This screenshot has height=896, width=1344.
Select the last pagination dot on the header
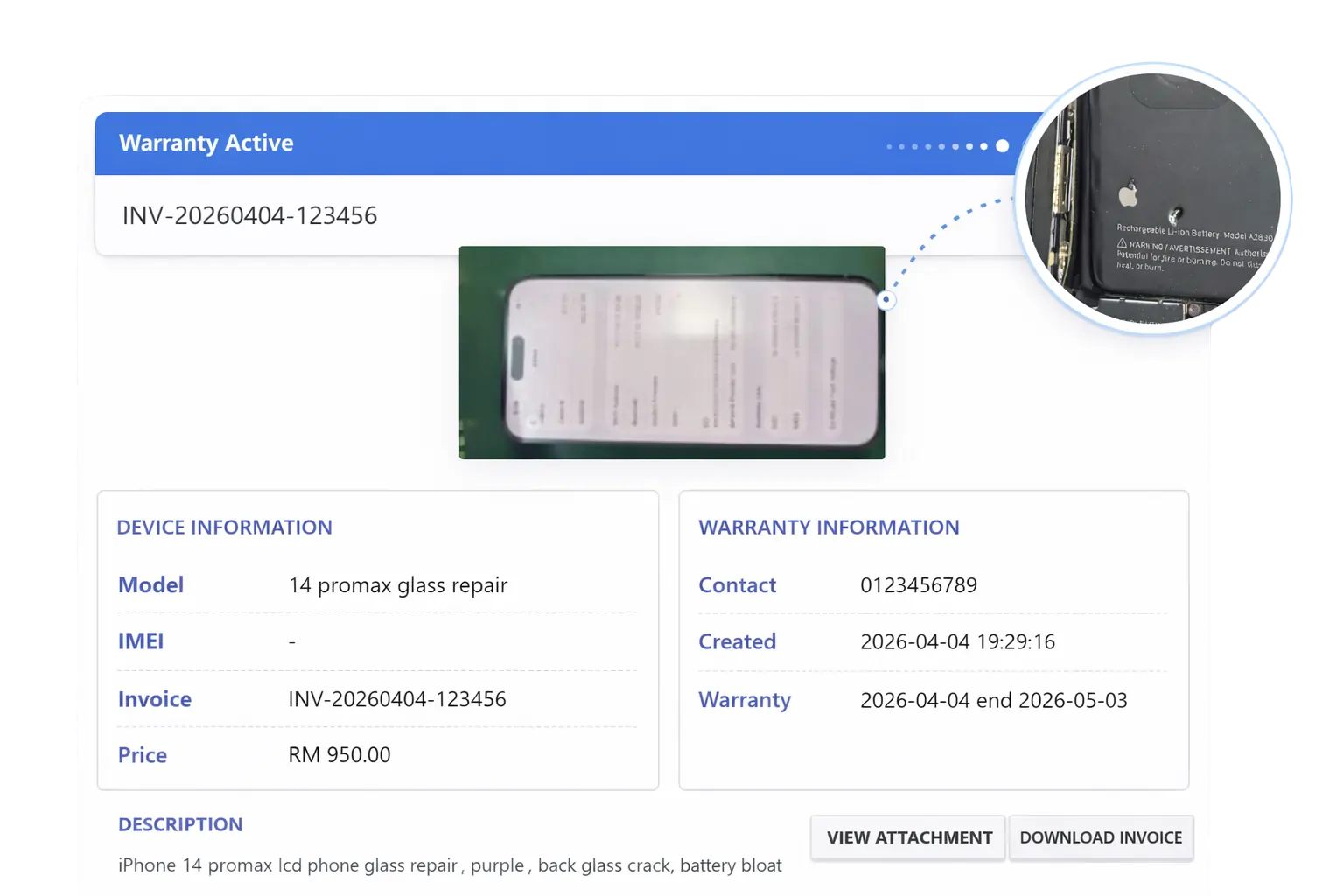[x=1000, y=145]
